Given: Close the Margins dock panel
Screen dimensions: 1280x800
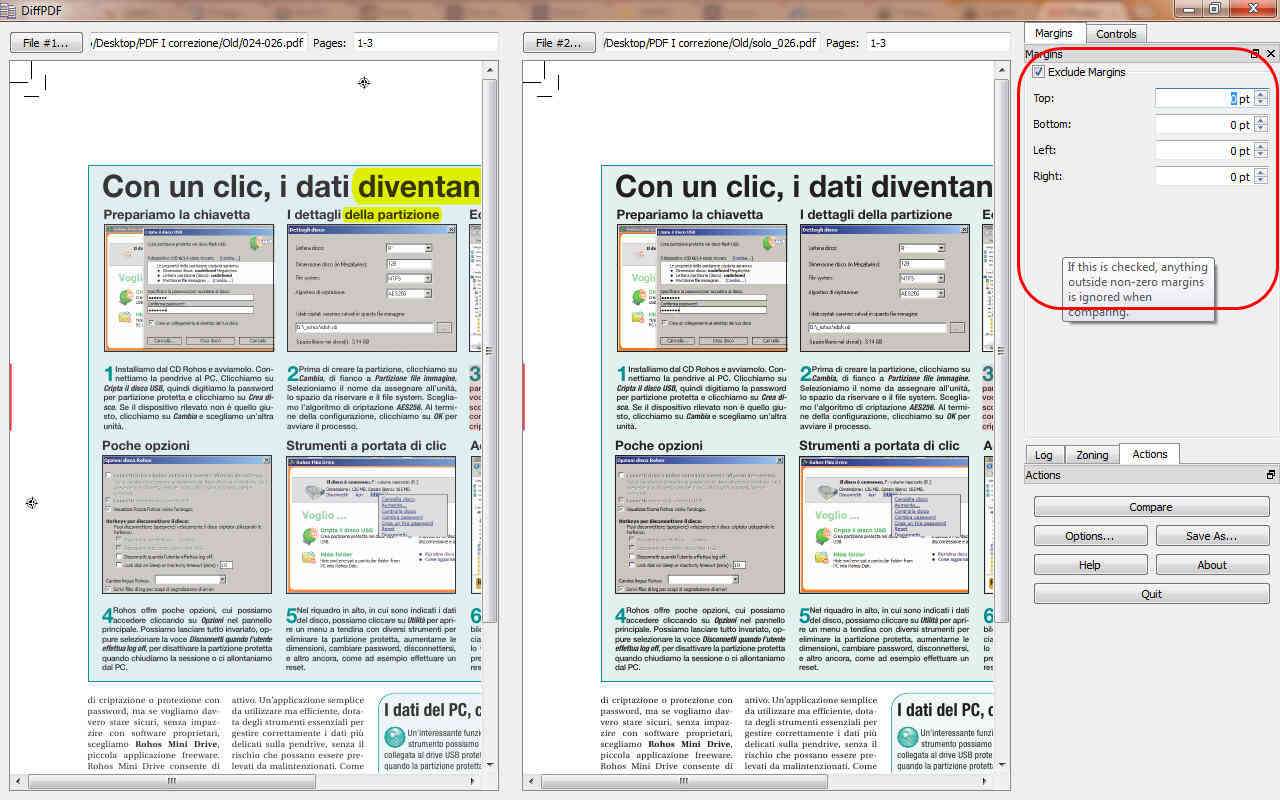Looking at the screenshot, I should point(1271,54).
